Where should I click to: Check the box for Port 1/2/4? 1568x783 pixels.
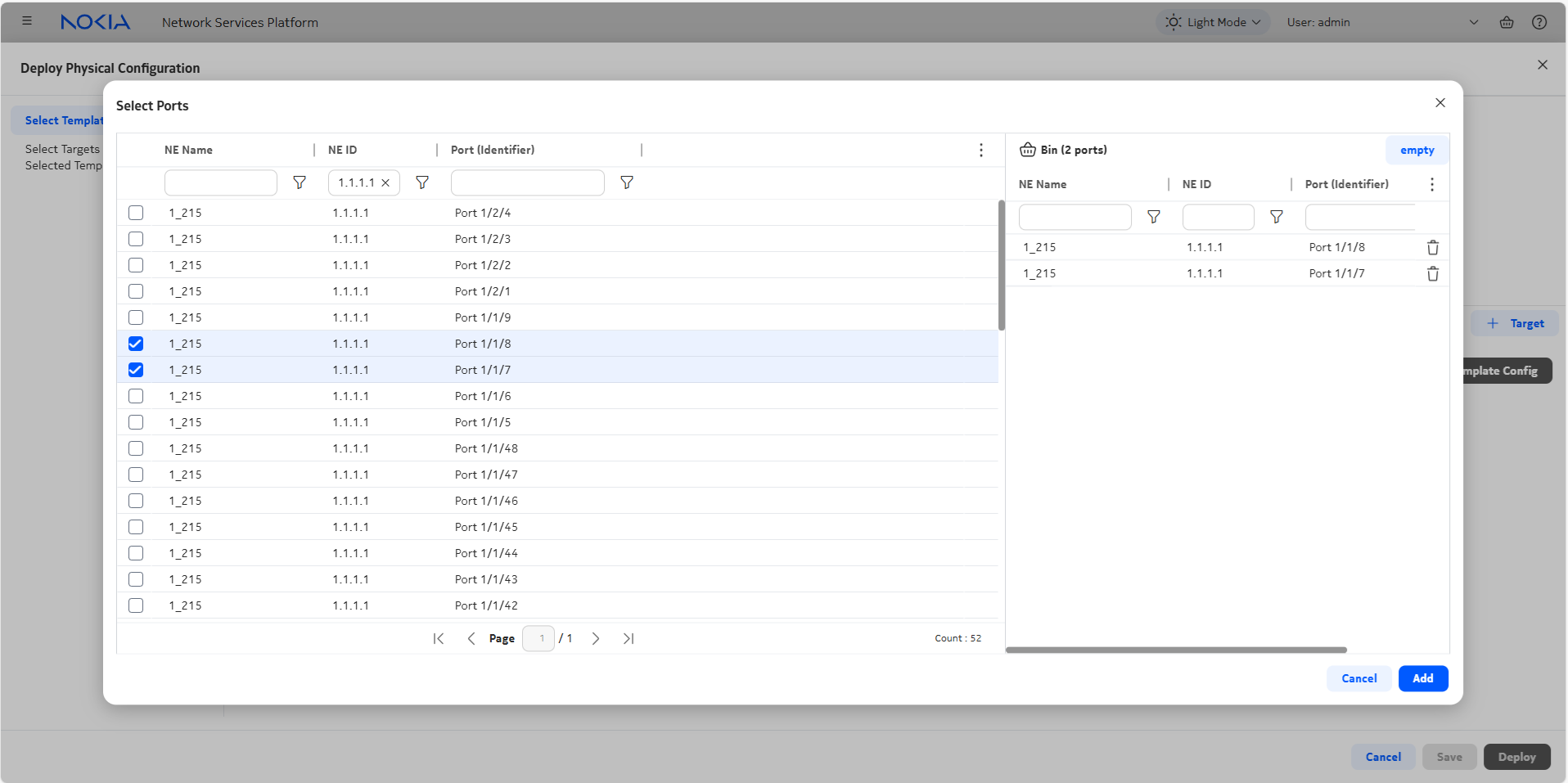coord(136,213)
